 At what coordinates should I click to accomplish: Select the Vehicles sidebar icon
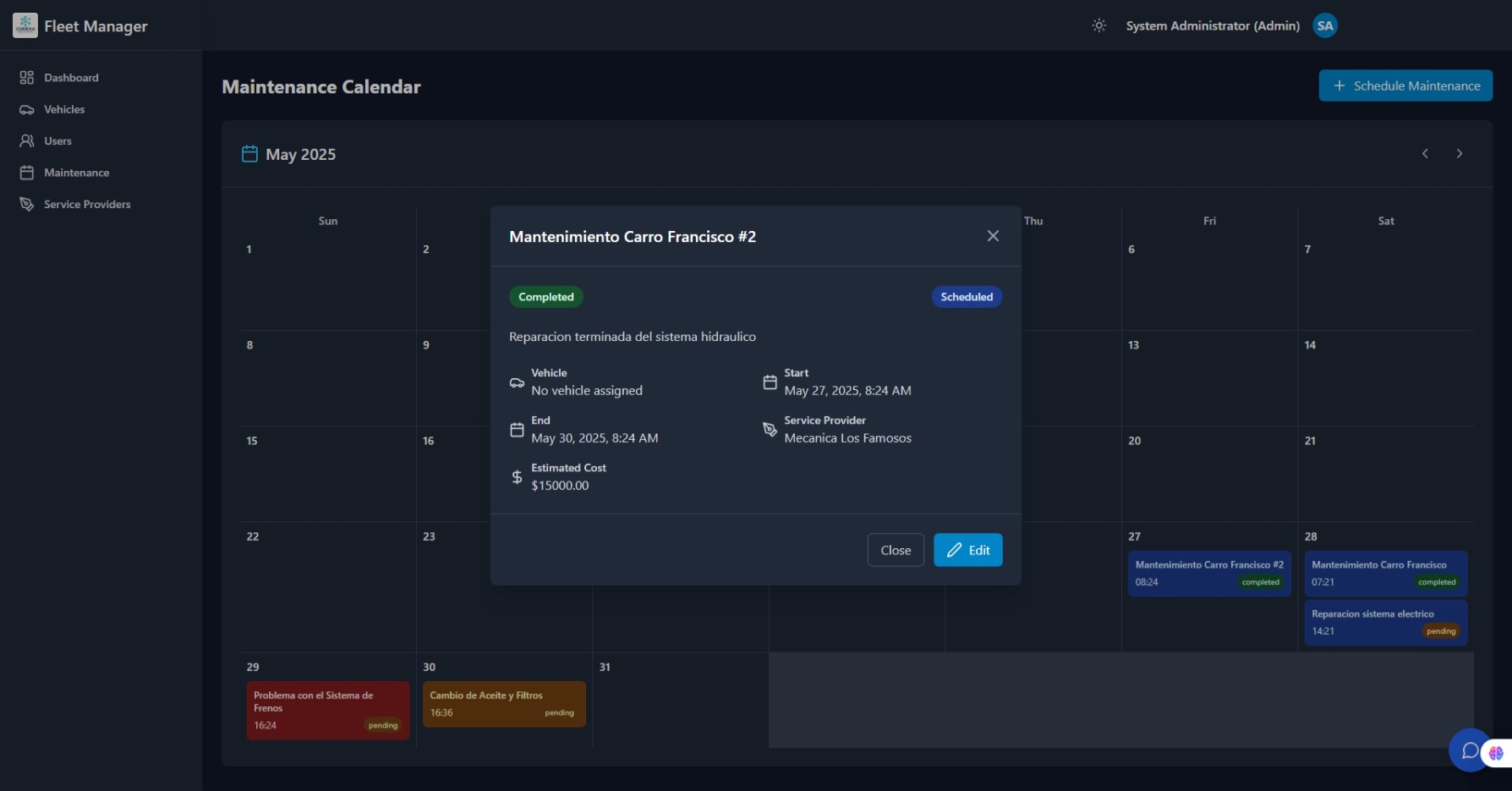click(27, 109)
